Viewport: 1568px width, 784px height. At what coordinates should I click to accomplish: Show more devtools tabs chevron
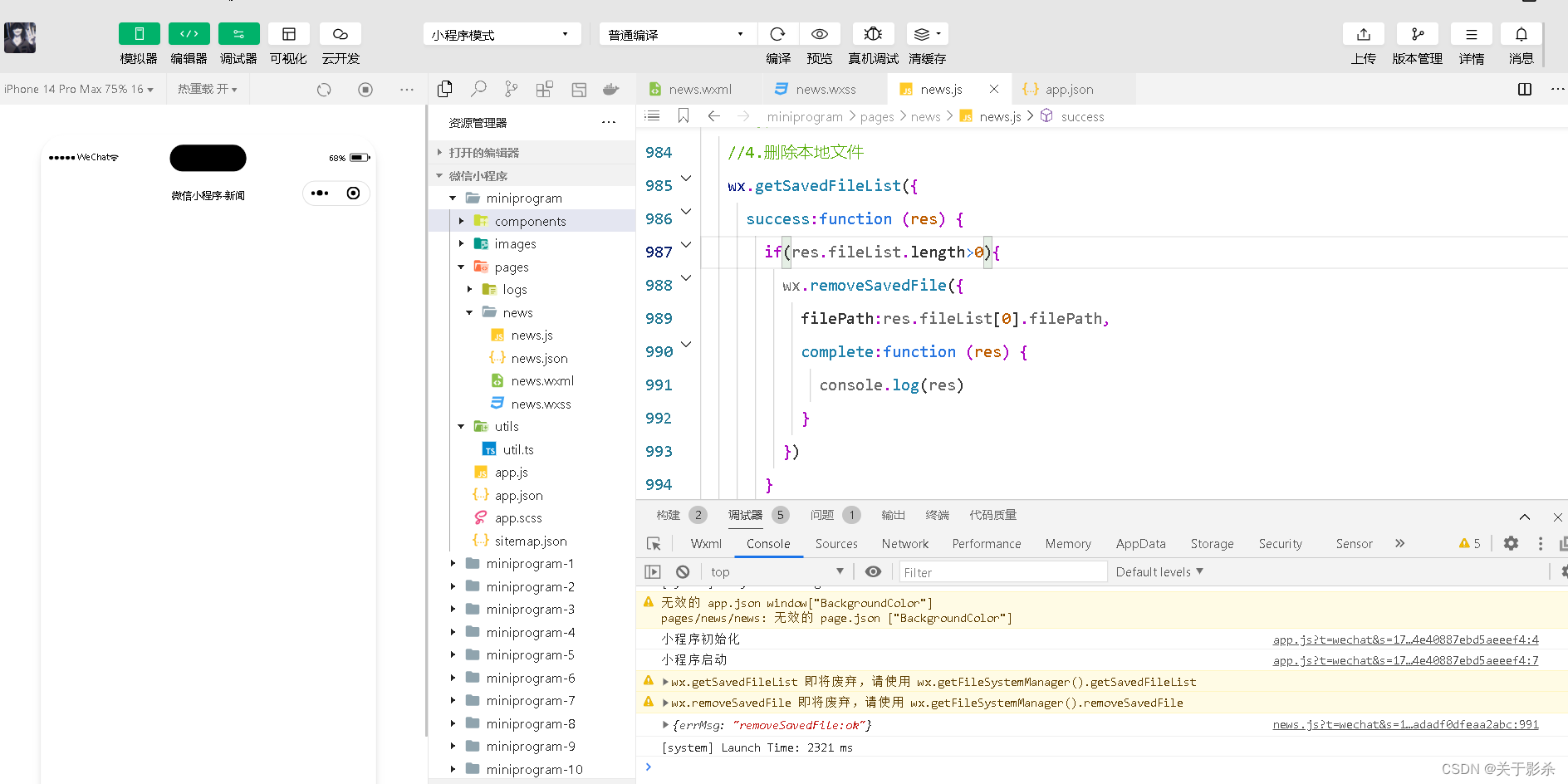1399,543
